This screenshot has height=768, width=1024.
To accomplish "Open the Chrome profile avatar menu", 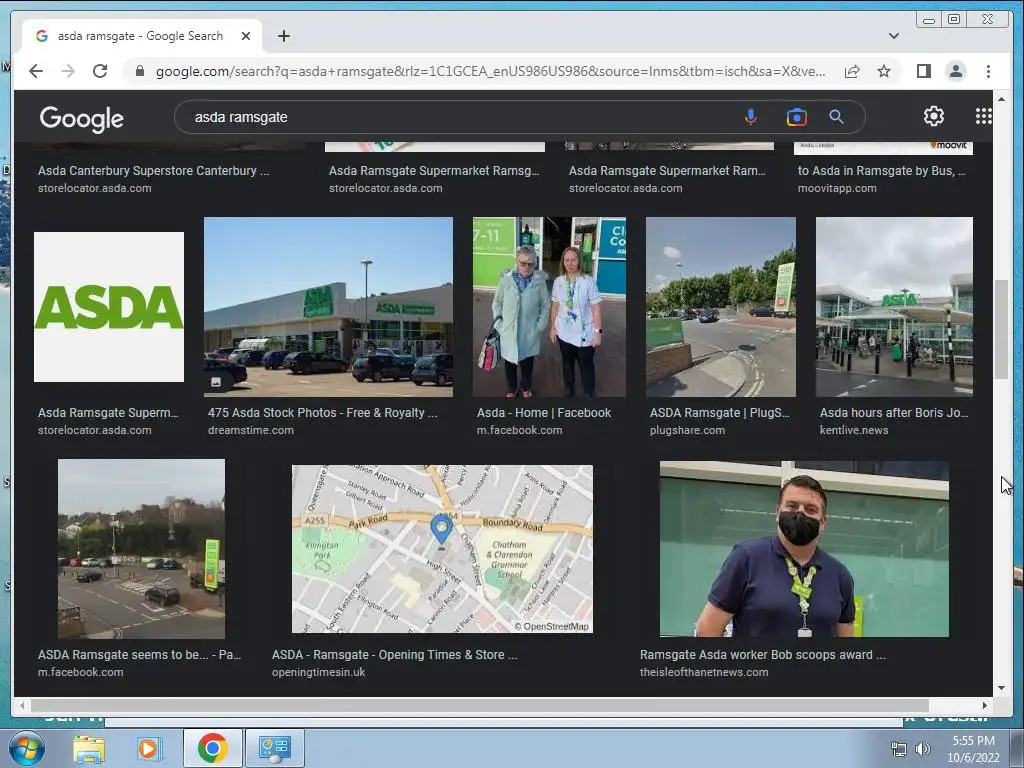I will tap(955, 71).
